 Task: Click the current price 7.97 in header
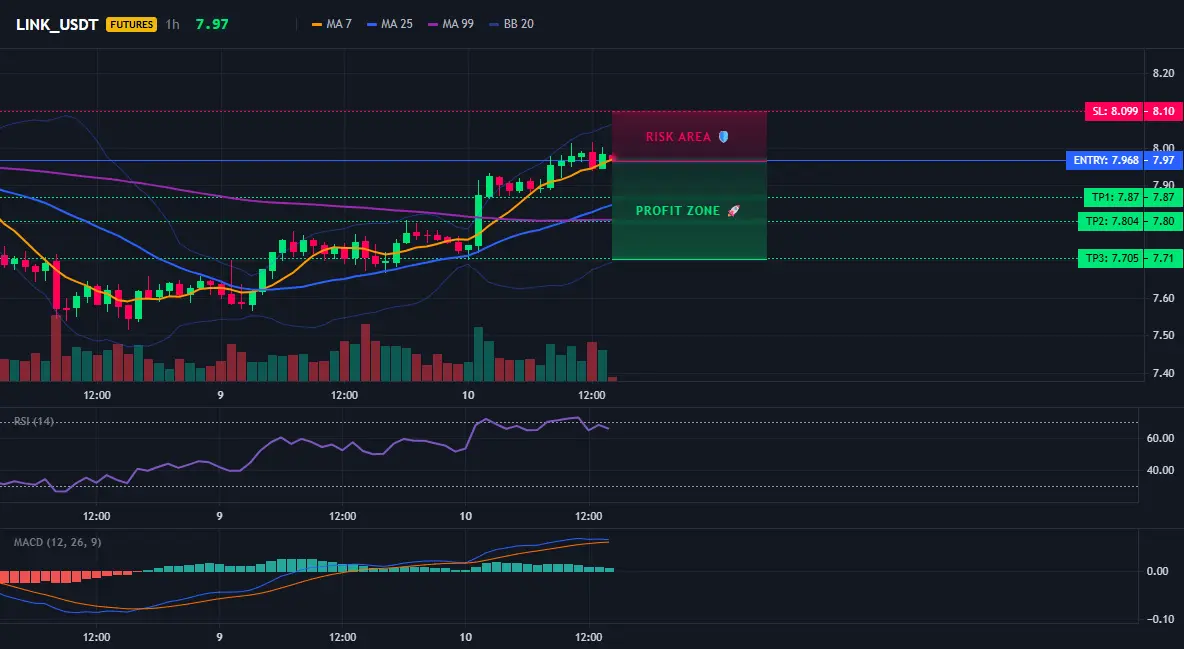click(212, 24)
